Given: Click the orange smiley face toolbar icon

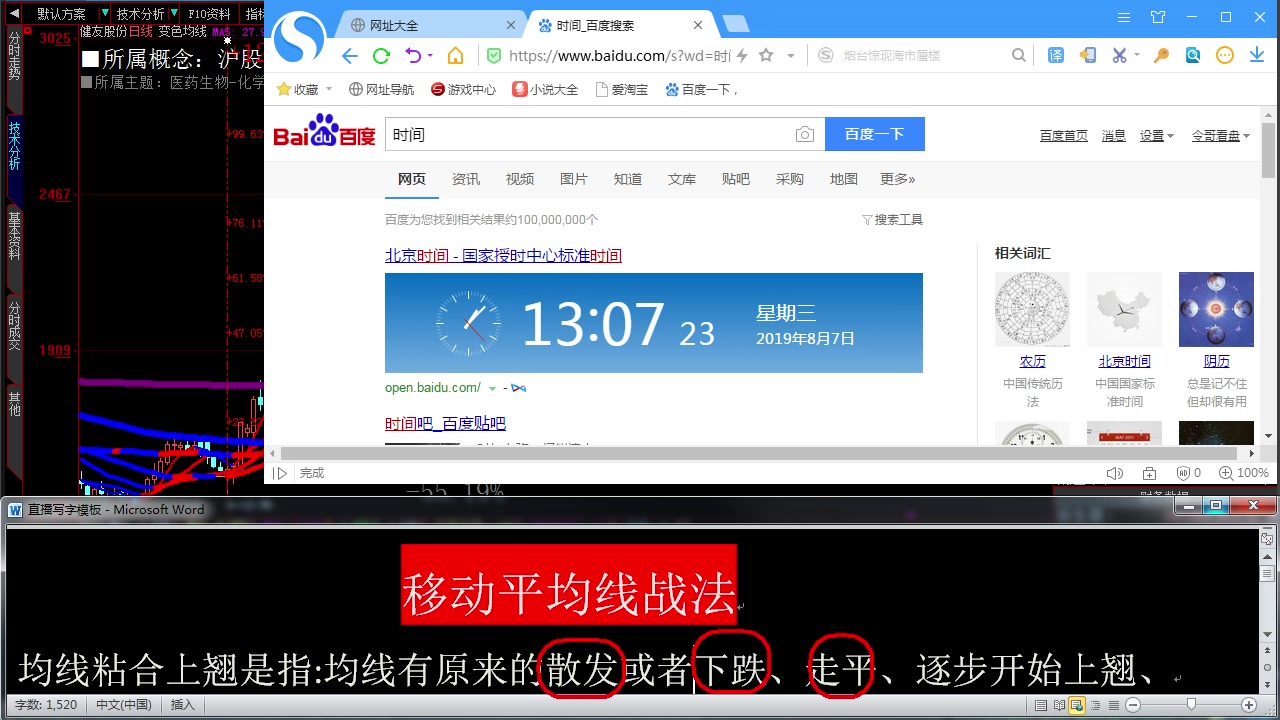Looking at the screenshot, I should tap(1225, 56).
